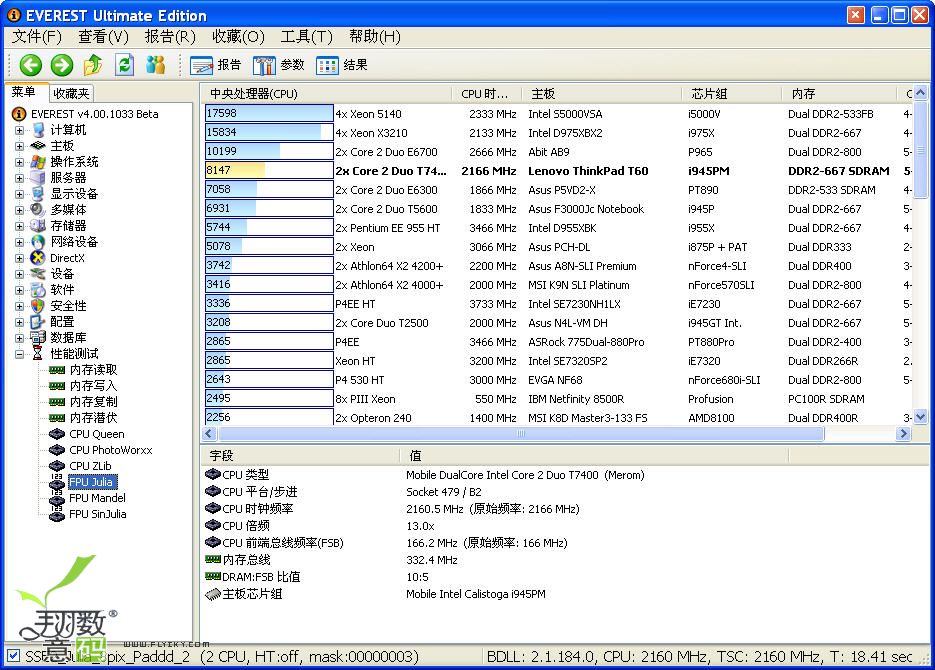Open the 参数 parameters toolbar button
The width and height of the screenshot is (935, 670).
click(278, 64)
